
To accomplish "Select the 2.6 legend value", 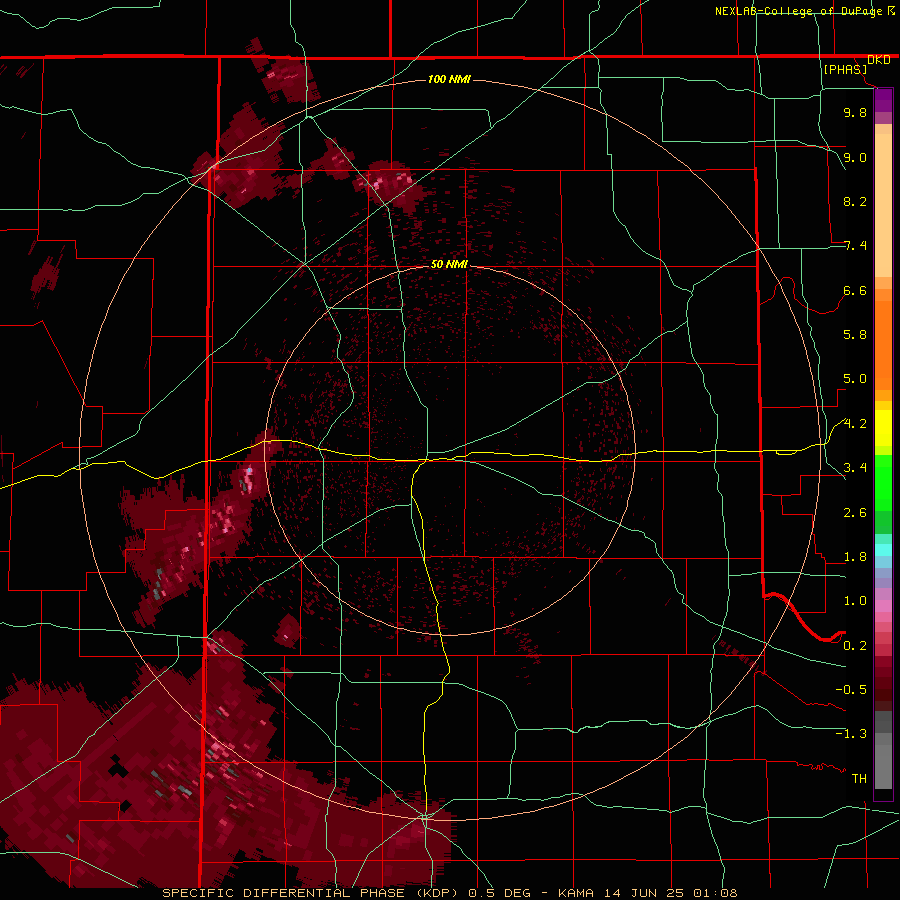I will click(855, 513).
